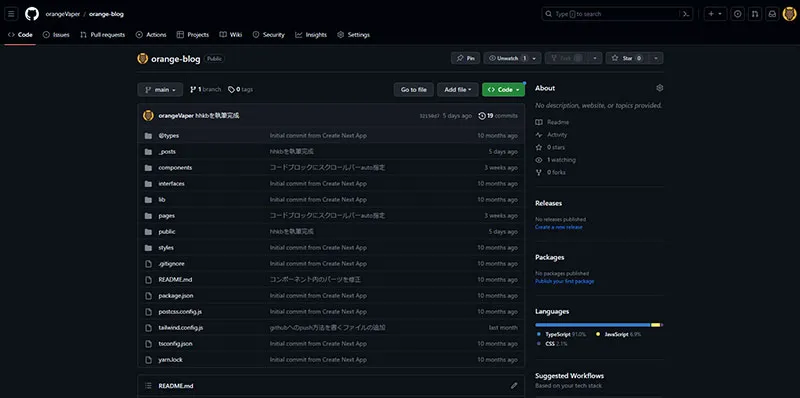Click Publish your first package link

(x=564, y=281)
